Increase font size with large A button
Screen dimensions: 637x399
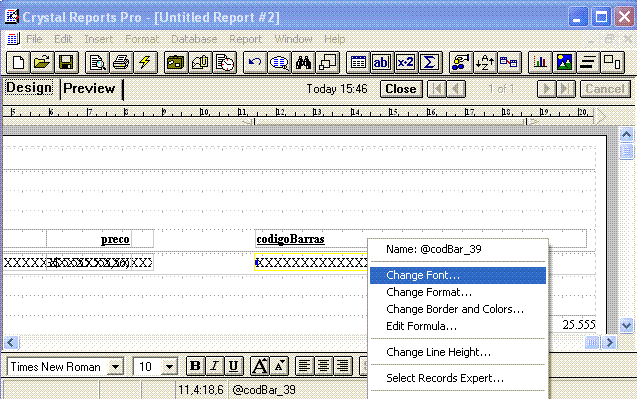pyautogui.click(x=260, y=366)
